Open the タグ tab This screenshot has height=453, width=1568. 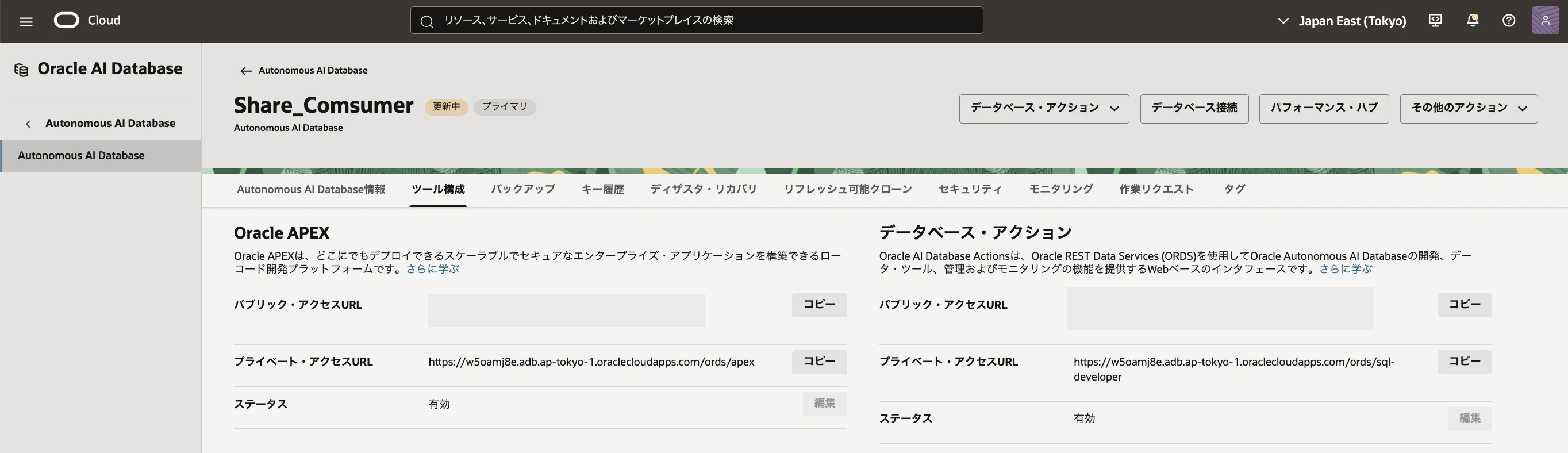pos(1234,189)
